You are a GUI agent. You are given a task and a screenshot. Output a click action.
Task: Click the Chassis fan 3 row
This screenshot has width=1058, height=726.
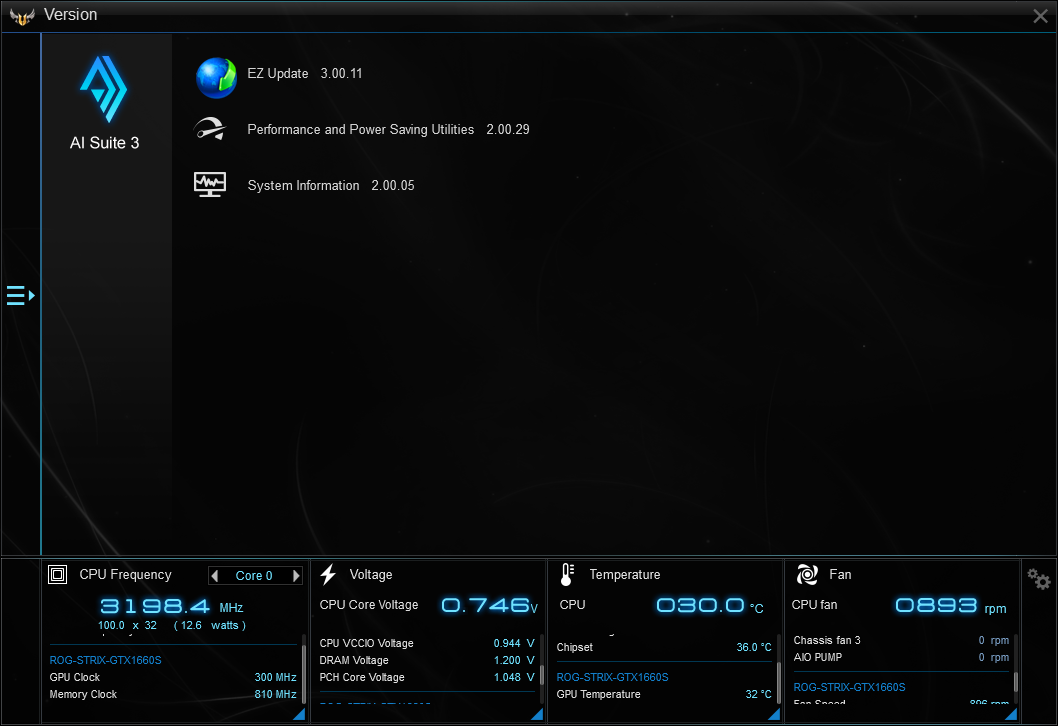coord(901,640)
